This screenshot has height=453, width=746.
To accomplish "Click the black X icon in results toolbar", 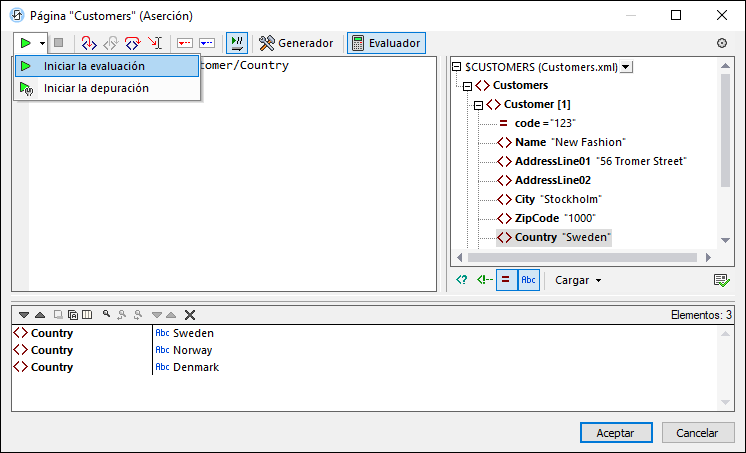I will (190, 315).
